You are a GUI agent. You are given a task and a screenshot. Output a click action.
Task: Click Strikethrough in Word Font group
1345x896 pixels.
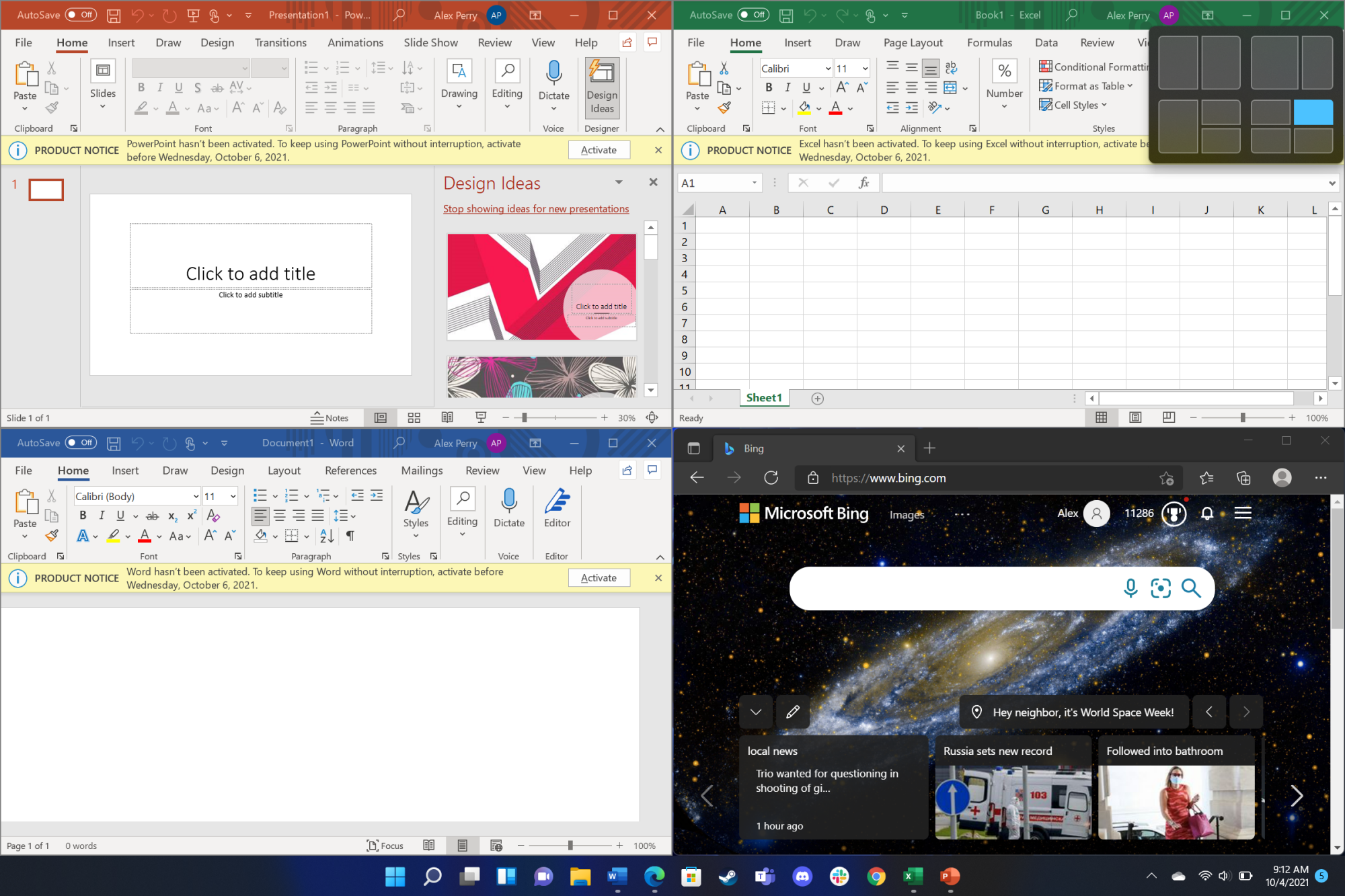click(153, 516)
